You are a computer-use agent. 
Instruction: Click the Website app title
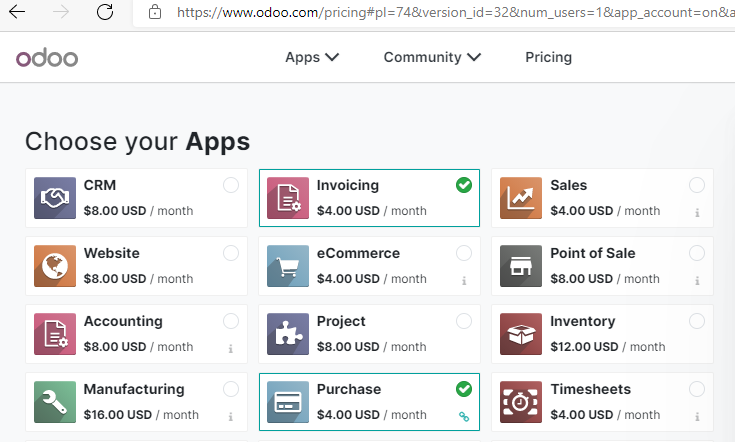point(112,253)
